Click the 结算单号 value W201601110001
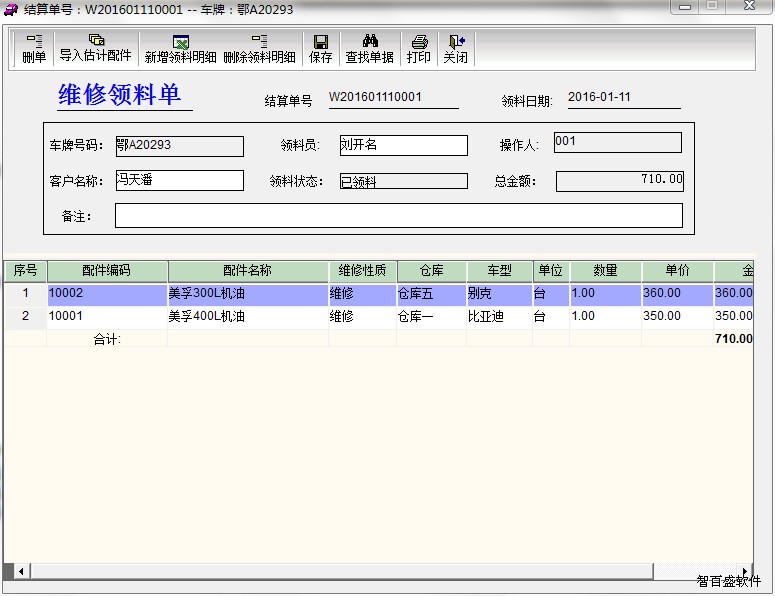775x596 pixels. click(x=375, y=97)
